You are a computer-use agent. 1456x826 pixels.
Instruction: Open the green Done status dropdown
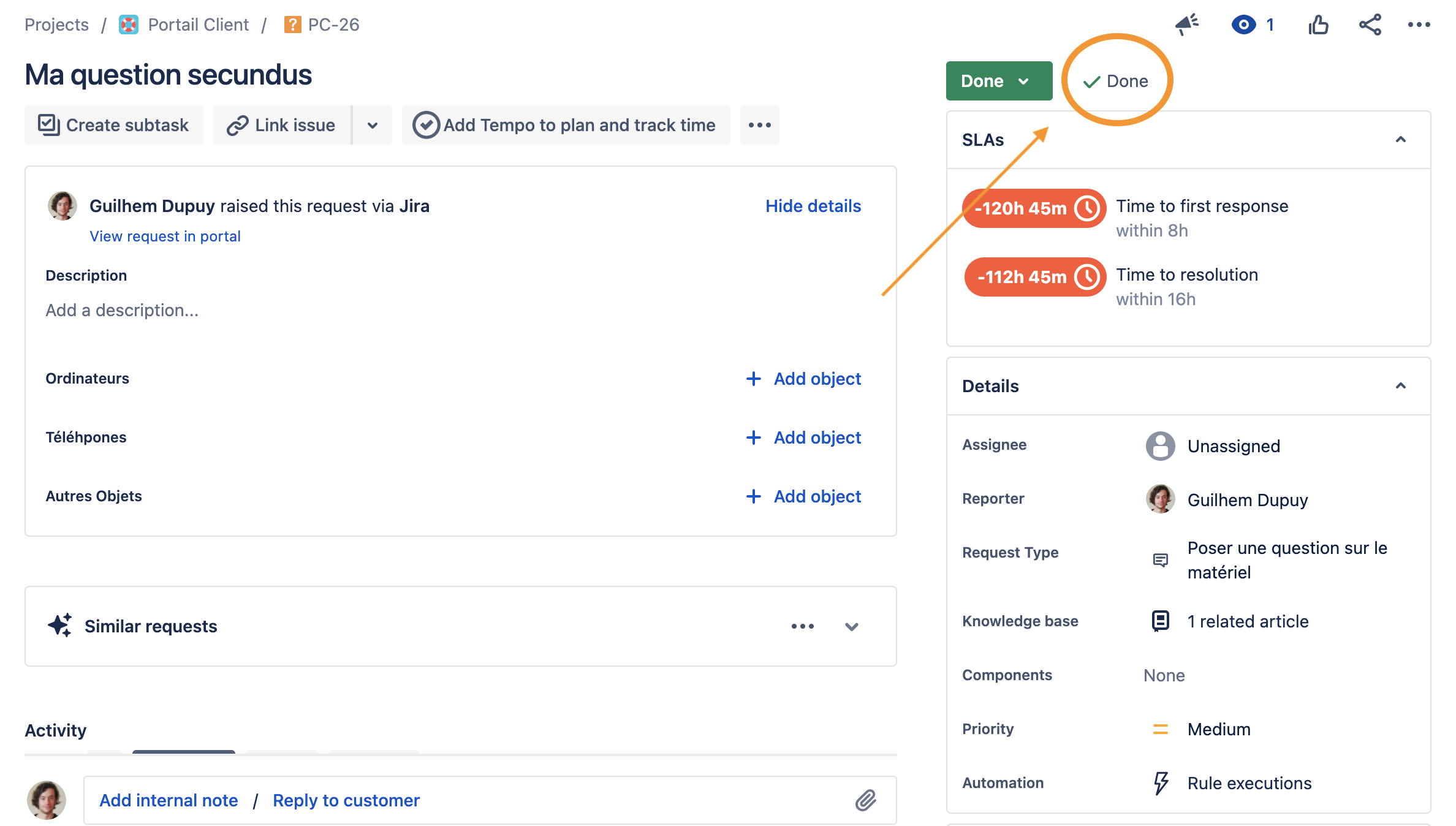(998, 80)
